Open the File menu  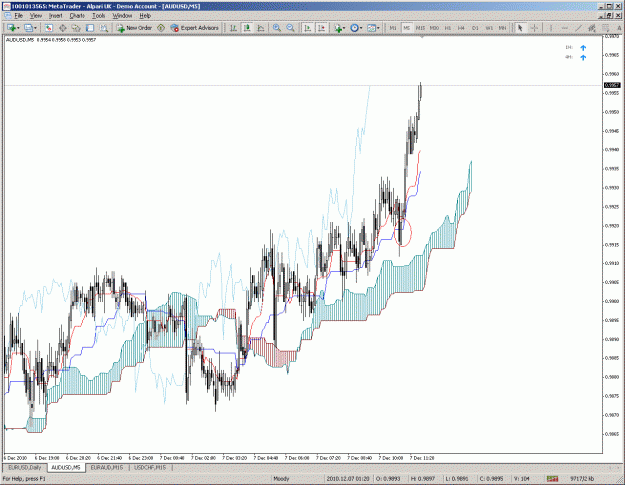pos(18,16)
